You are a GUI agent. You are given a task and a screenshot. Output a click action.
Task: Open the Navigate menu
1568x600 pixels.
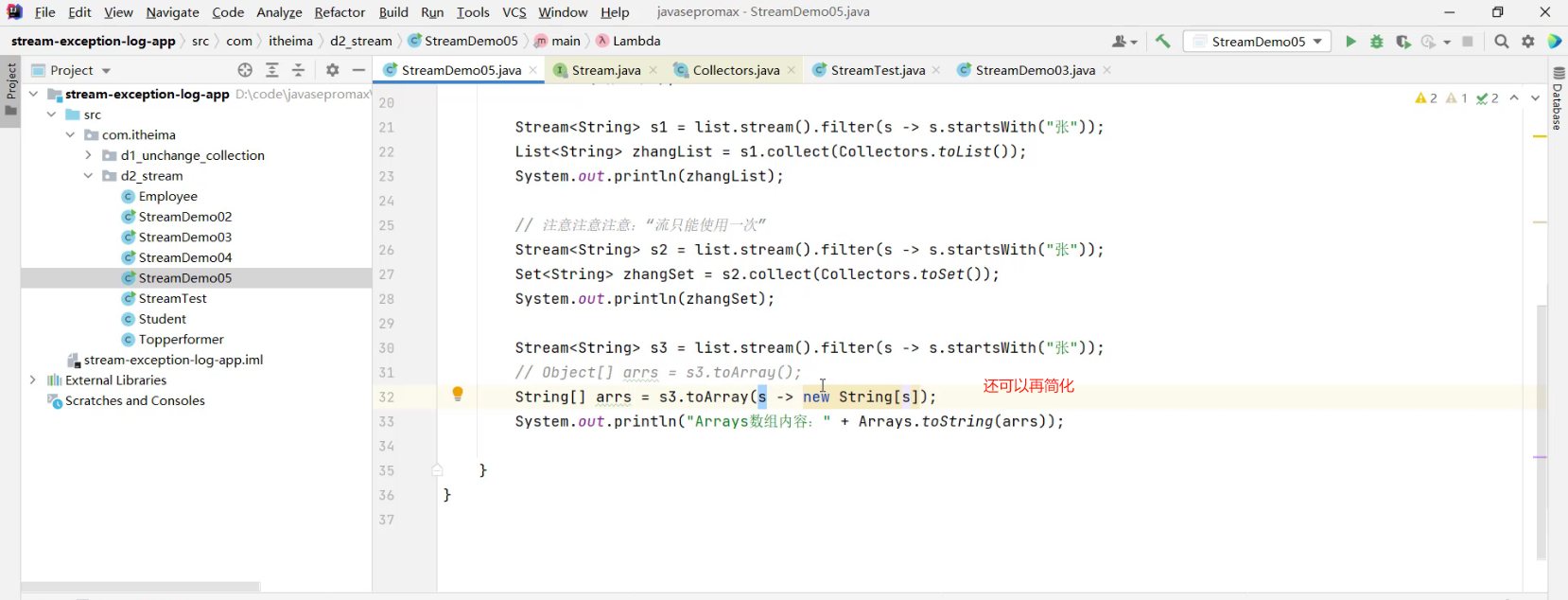click(172, 12)
